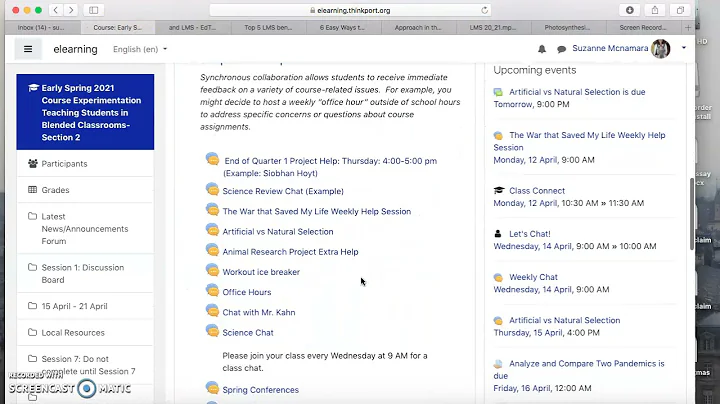The image size is (720, 404).
Task: Click chat icon beside Spring Conferences
Action: (x=212, y=388)
